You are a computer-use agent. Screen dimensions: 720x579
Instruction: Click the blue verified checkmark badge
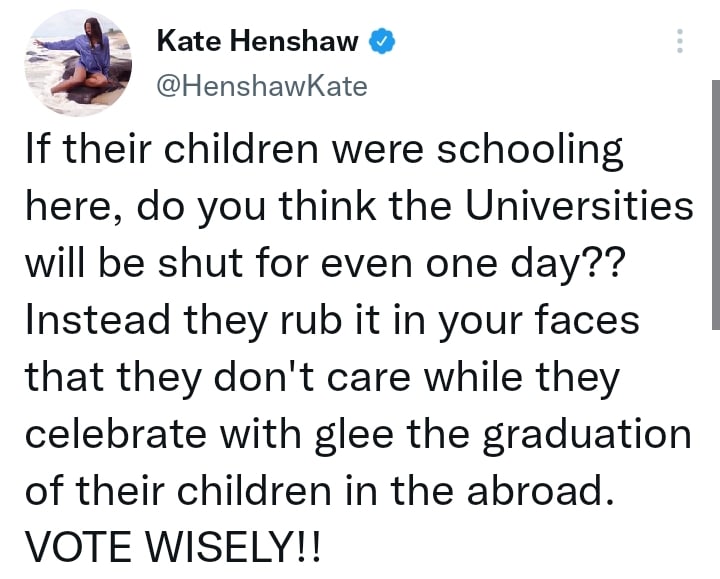click(382, 41)
